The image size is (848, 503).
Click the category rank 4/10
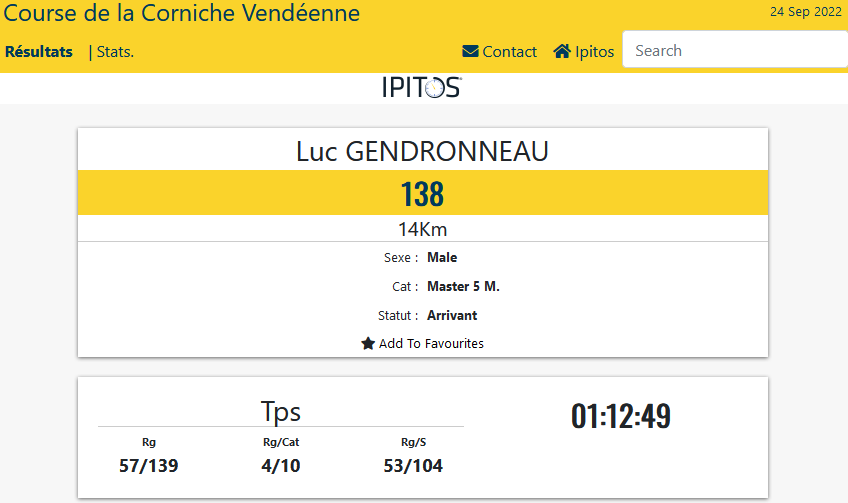pos(281,466)
